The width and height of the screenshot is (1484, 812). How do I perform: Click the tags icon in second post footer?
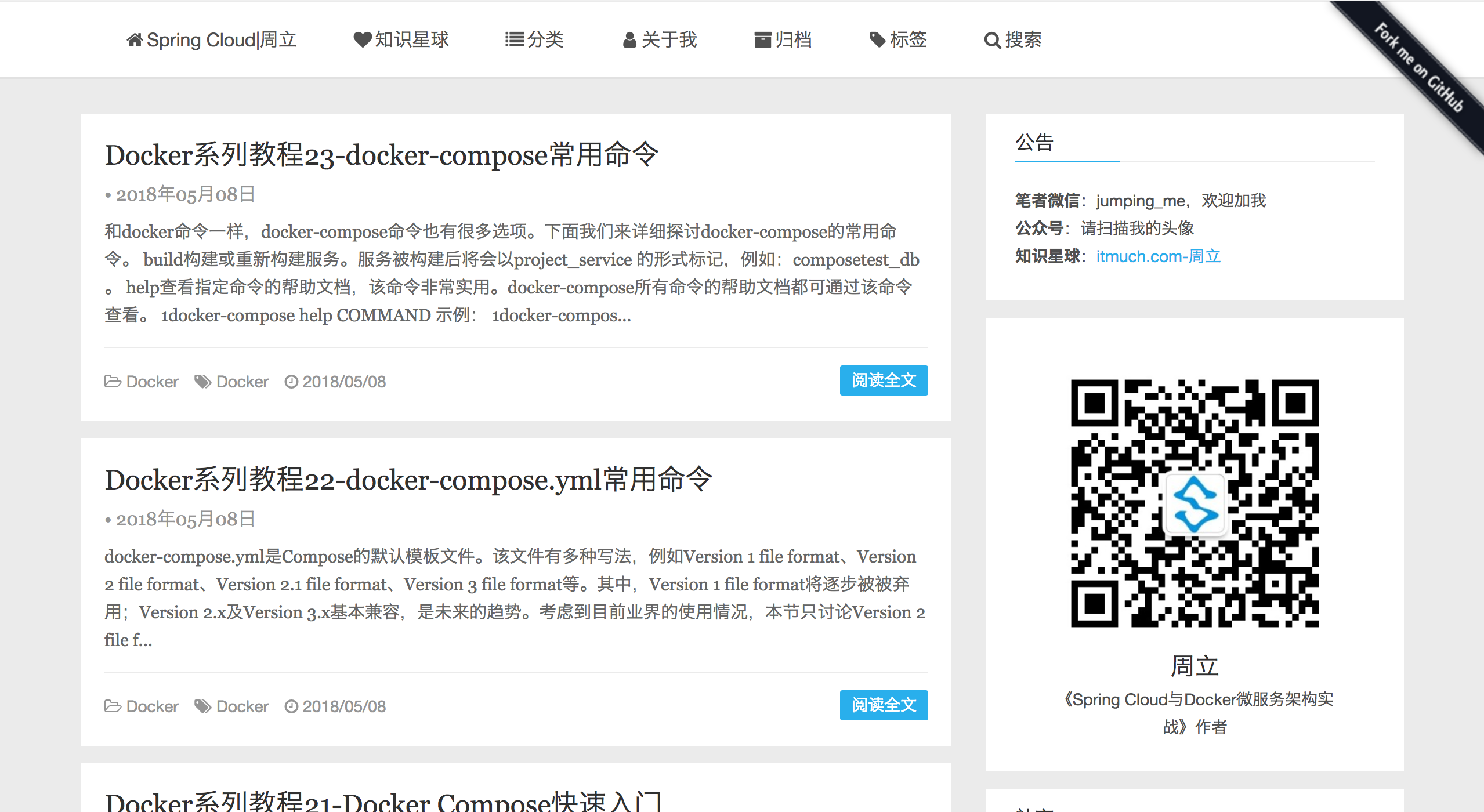click(x=202, y=706)
